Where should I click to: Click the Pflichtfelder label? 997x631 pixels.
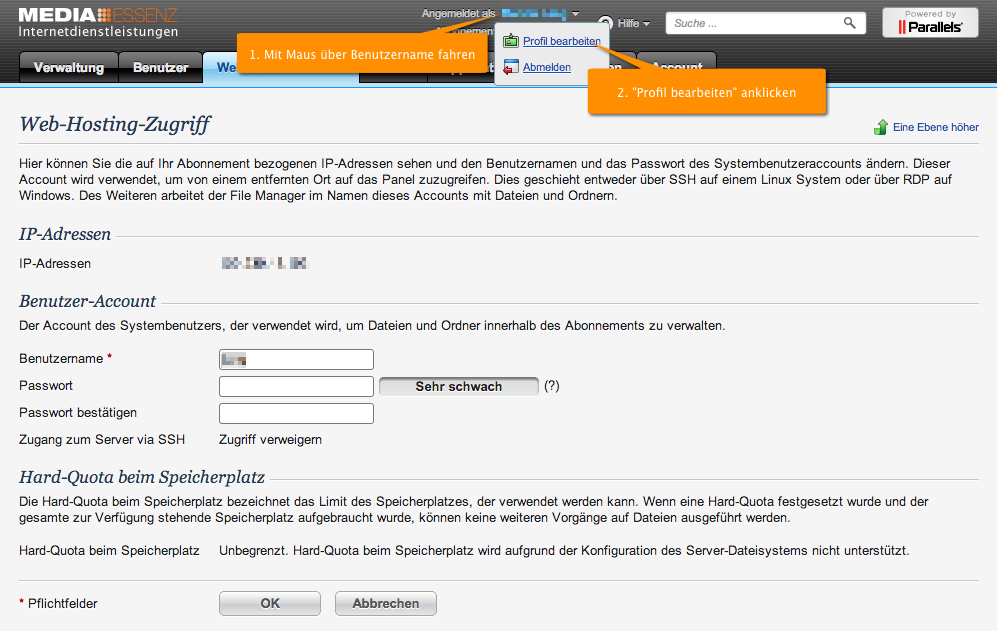[62, 604]
